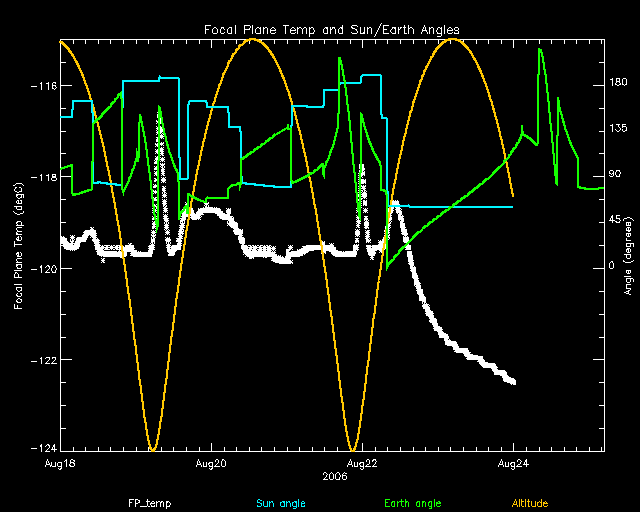Select the green Earth angle legend label

[411, 502]
